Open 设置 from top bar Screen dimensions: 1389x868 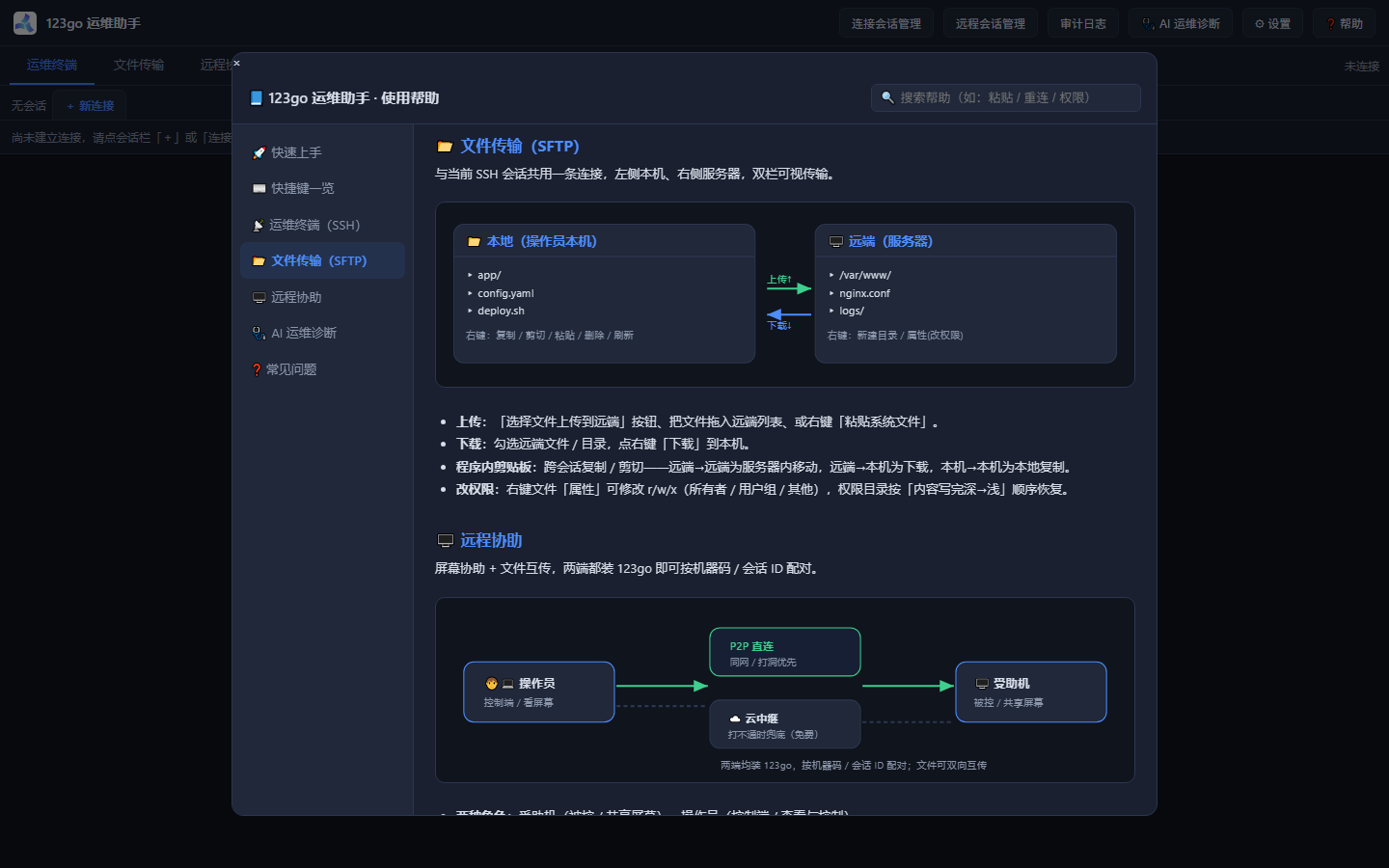tap(1272, 23)
